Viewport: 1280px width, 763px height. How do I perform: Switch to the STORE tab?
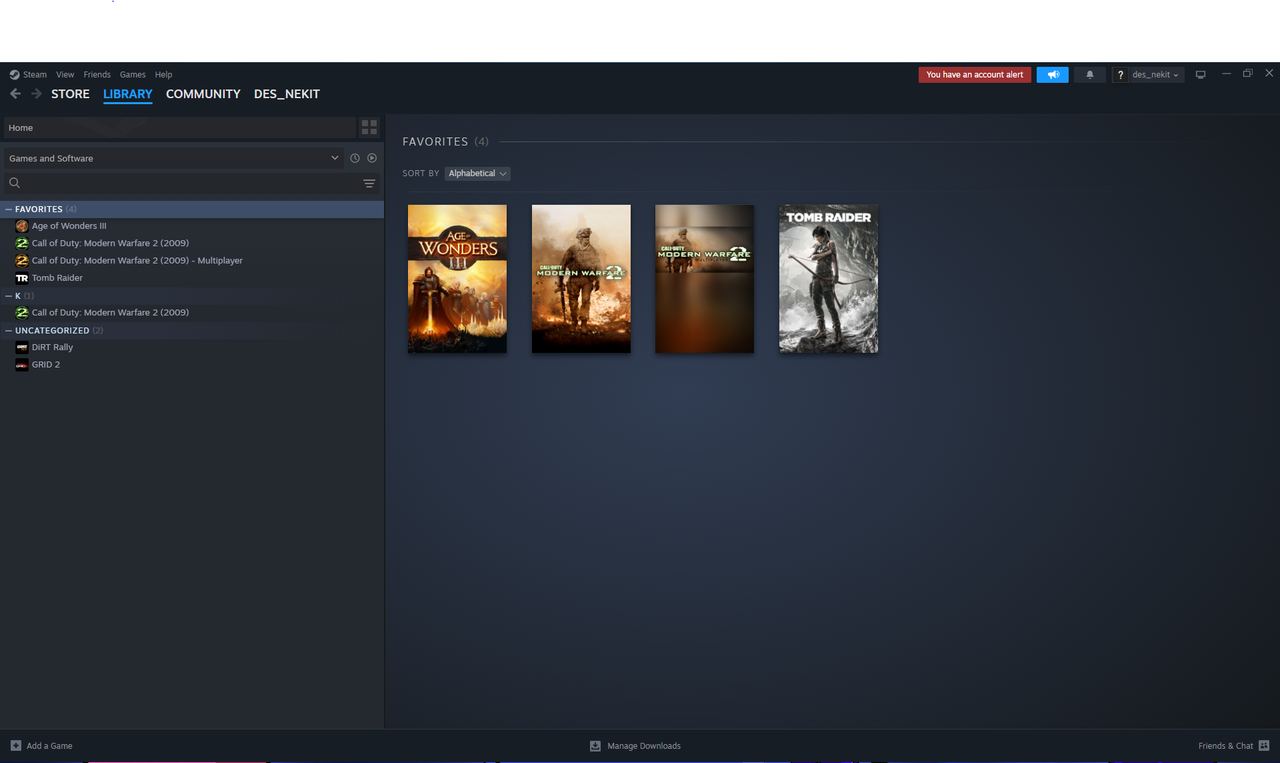click(70, 94)
